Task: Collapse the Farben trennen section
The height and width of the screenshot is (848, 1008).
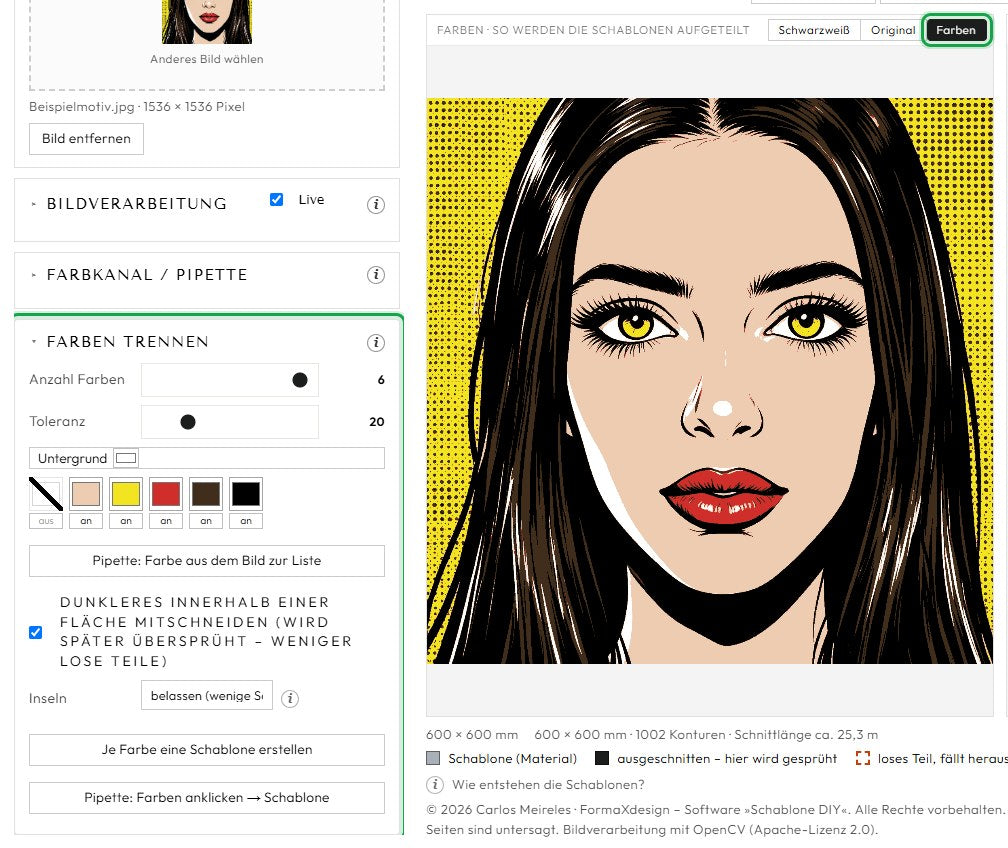Action: [127, 341]
